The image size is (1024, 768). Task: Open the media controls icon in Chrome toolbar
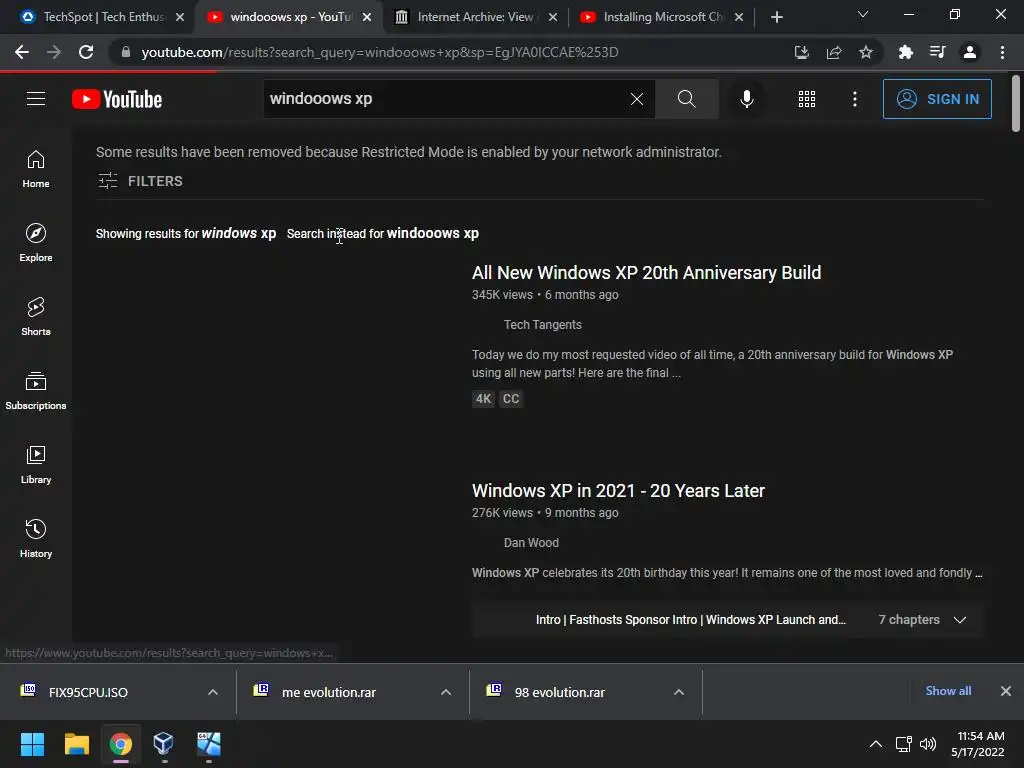coord(937,52)
